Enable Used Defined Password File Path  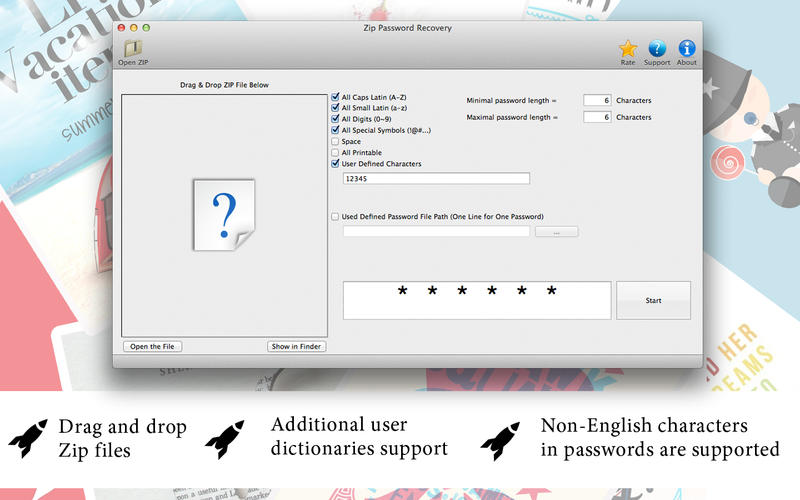(335, 216)
